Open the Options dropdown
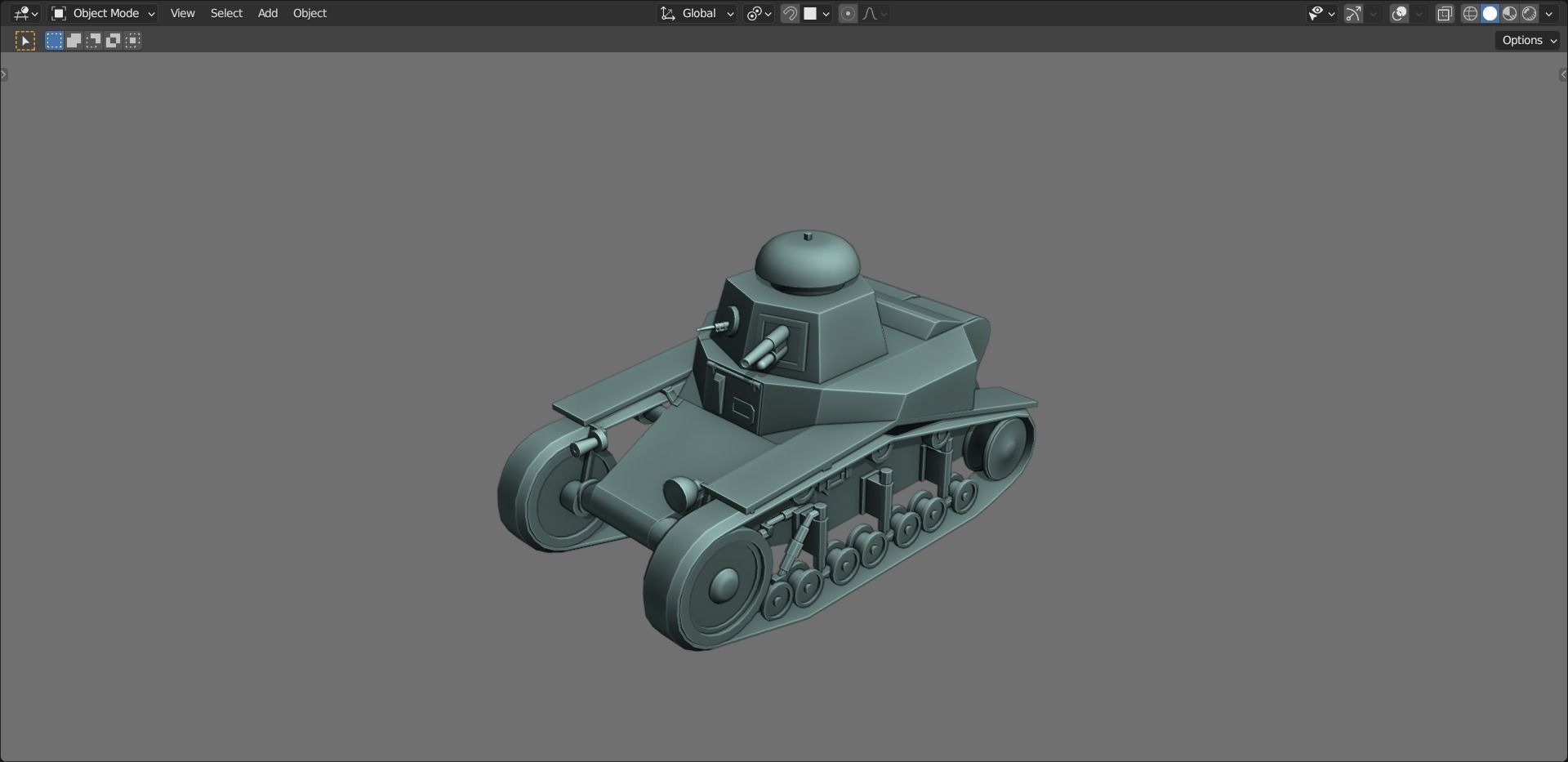The width and height of the screenshot is (1568, 762). point(1529,40)
